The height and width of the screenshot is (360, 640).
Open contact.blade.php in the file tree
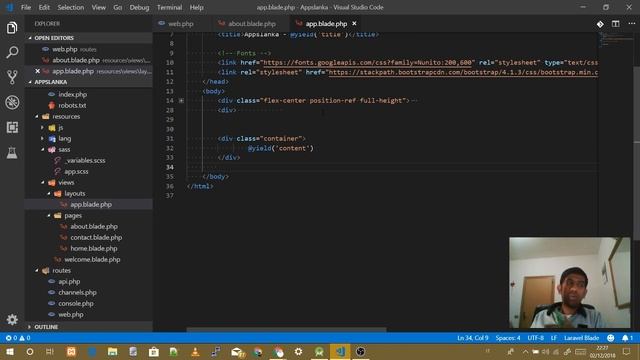(x=96, y=237)
